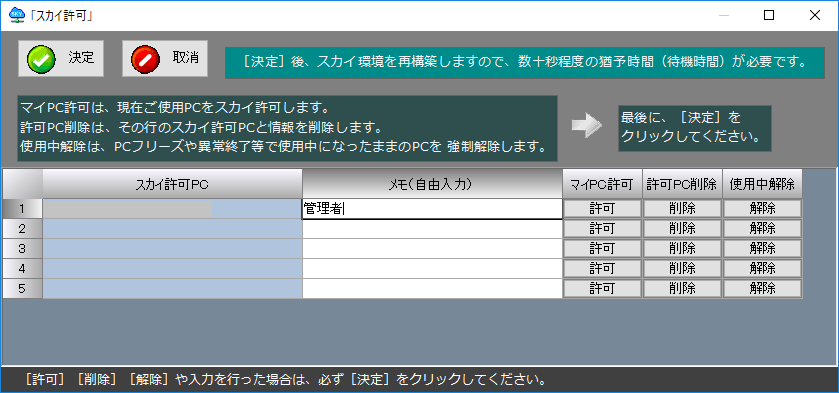The height and width of the screenshot is (393, 839).
Task: Click 削除 button in row 5
Action: [x=682, y=288]
